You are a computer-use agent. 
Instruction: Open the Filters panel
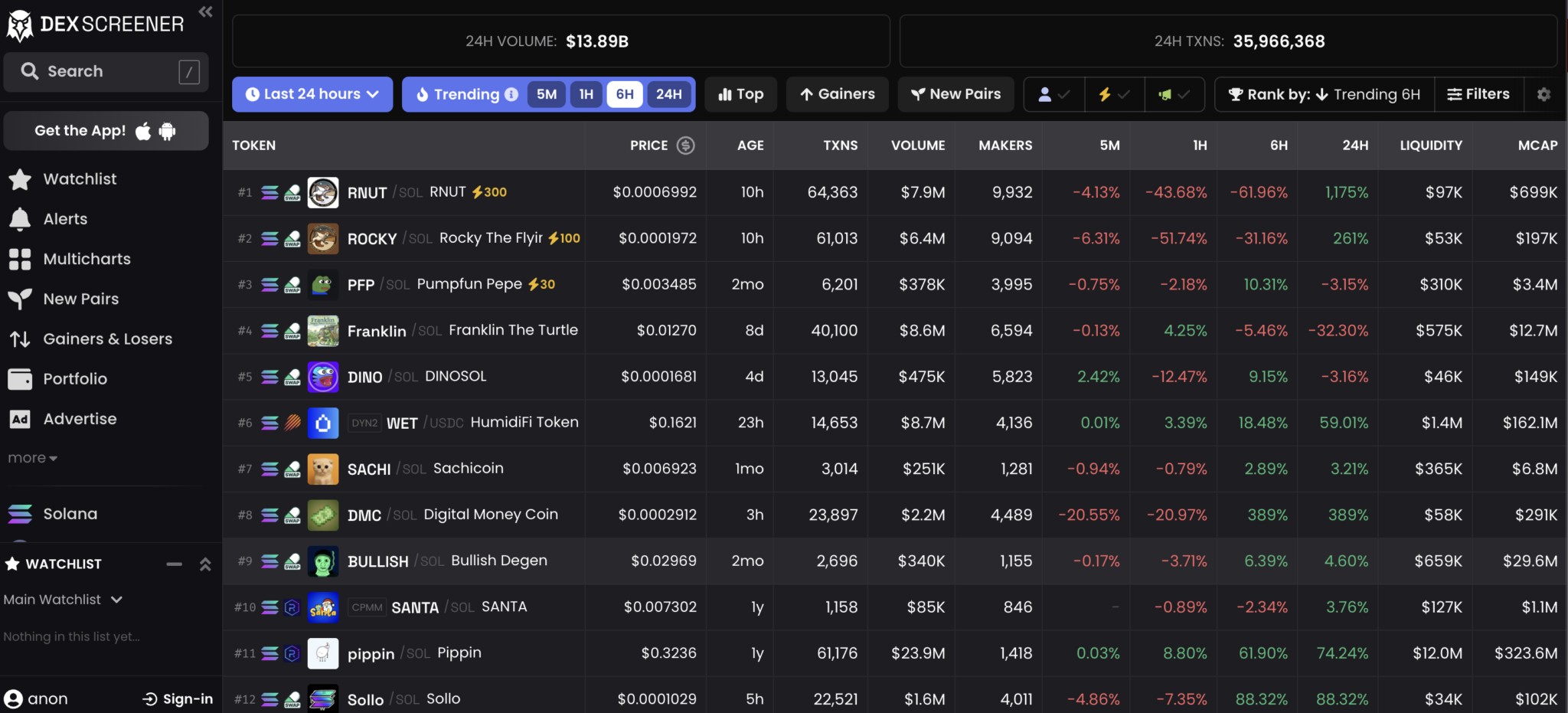(1478, 94)
